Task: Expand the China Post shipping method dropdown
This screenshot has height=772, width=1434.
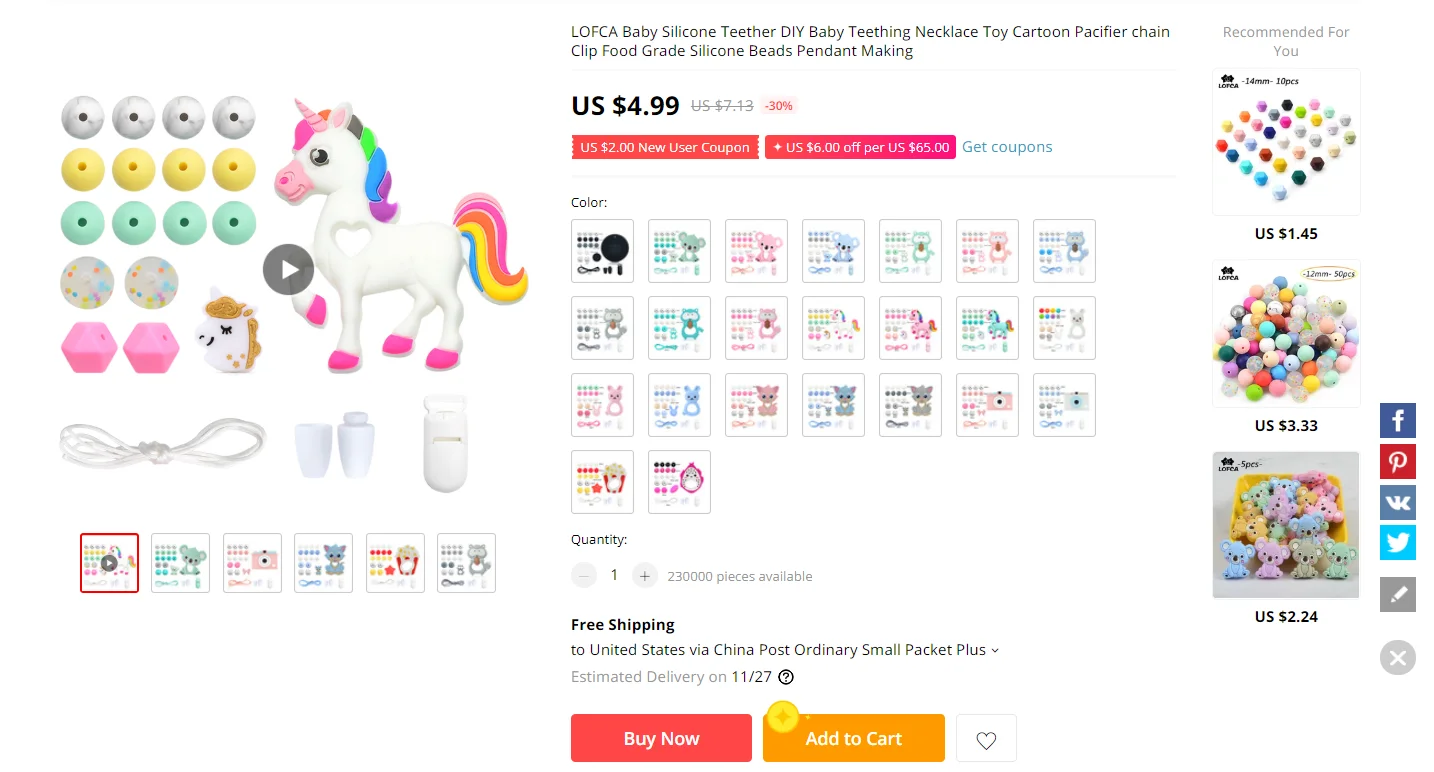Action: click(994, 650)
